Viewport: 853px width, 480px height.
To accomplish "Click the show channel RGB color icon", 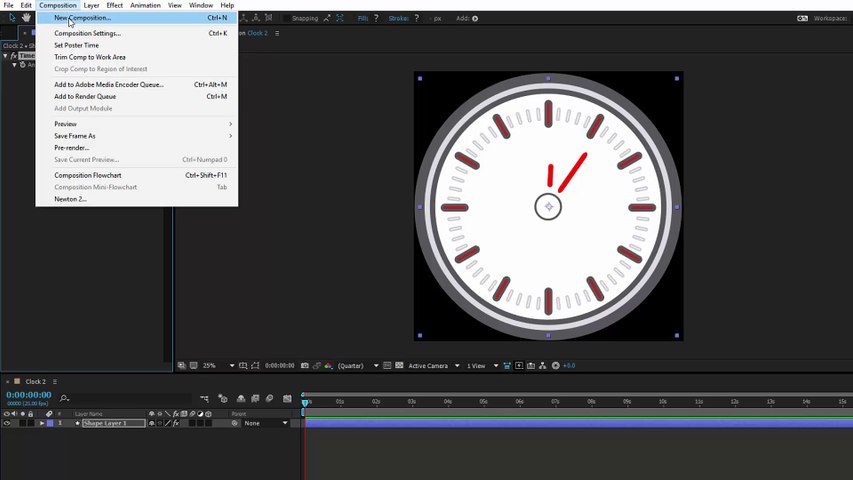I will coord(327,366).
